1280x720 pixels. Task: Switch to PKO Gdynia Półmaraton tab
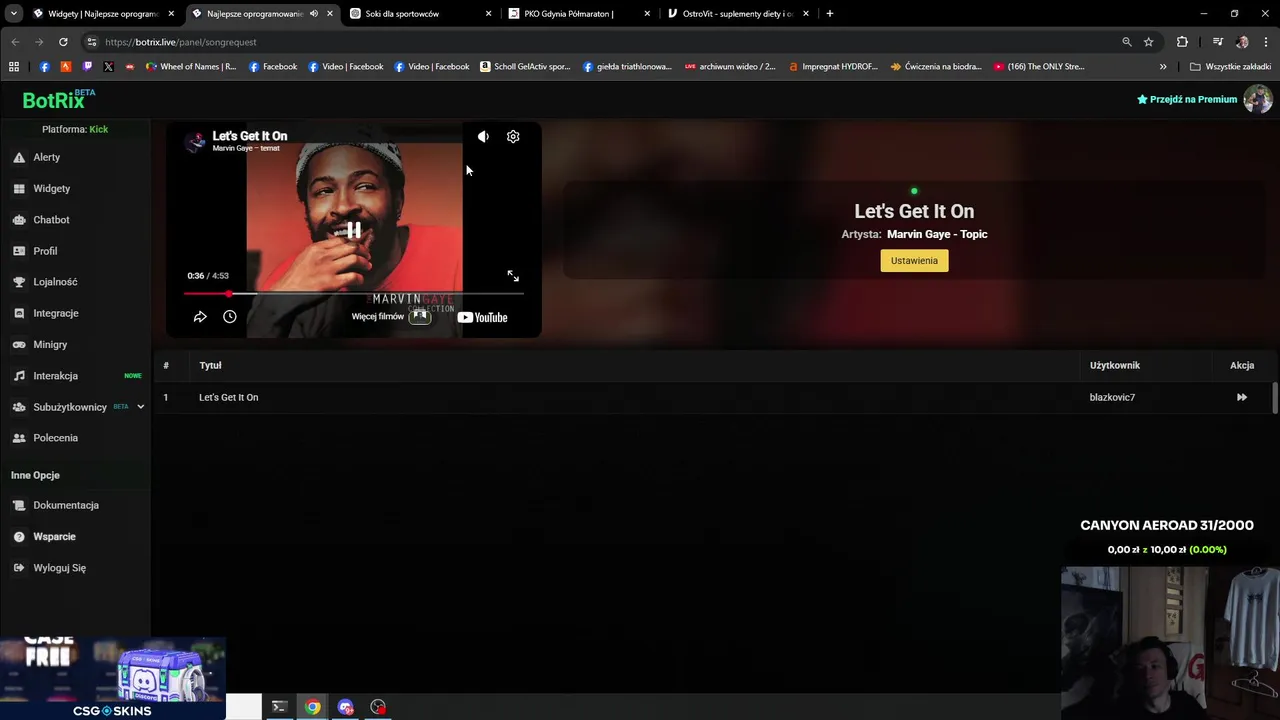coord(578,14)
